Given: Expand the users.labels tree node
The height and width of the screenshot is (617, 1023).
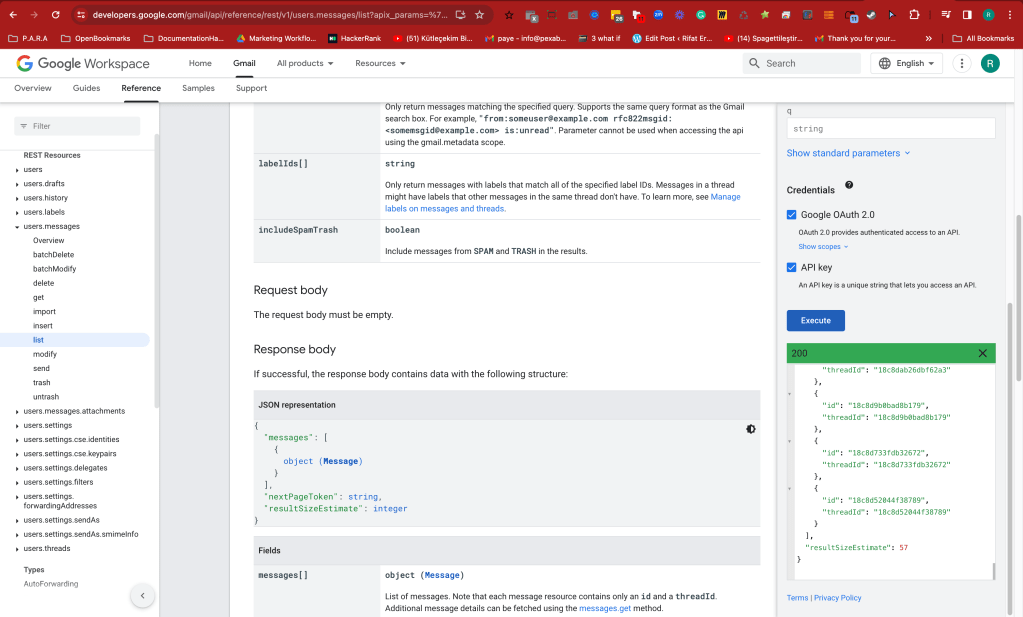Looking at the screenshot, I should pyautogui.click(x=17, y=213).
